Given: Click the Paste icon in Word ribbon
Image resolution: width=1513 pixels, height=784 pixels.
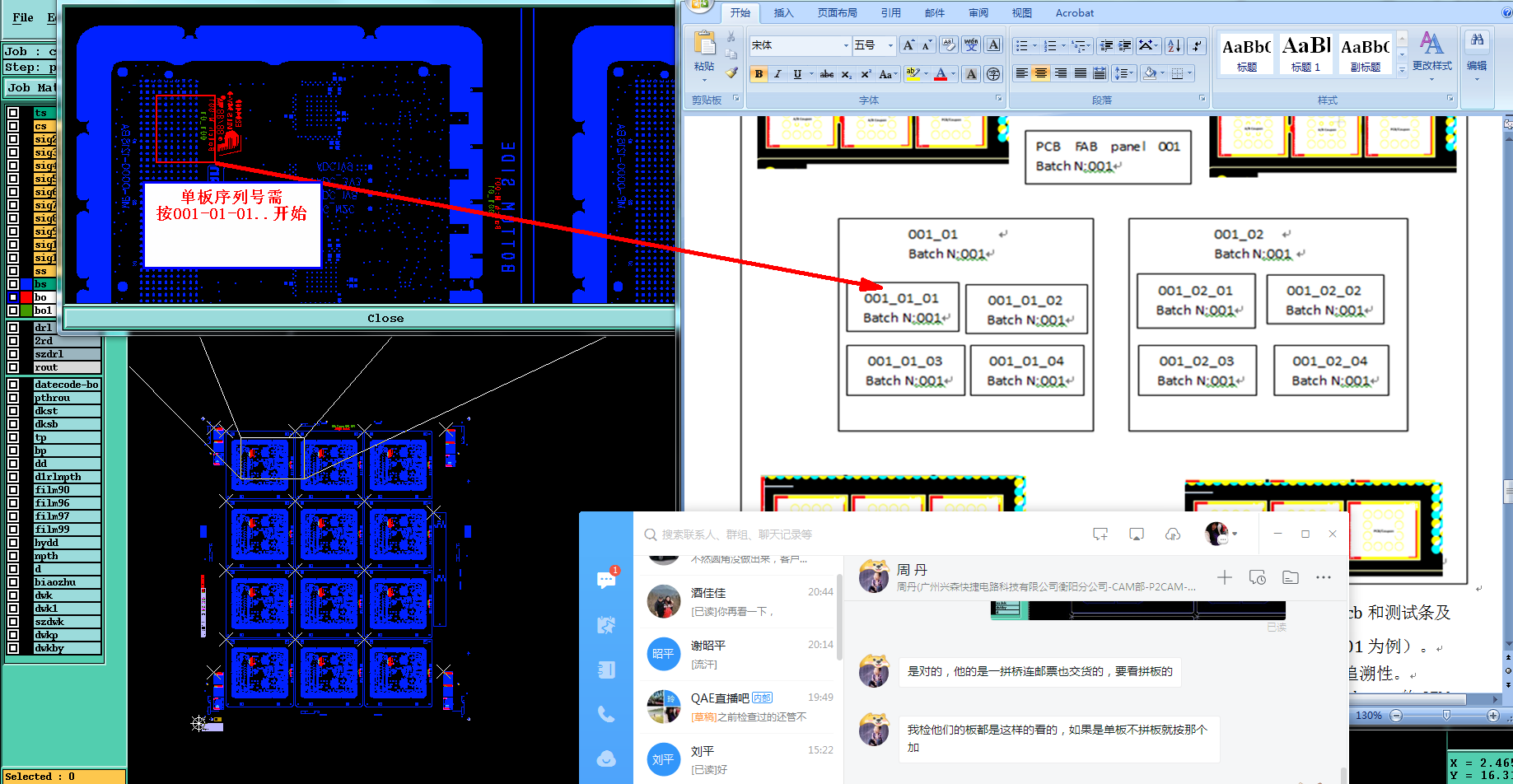Looking at the screenshot, I should tap(704, 44).
